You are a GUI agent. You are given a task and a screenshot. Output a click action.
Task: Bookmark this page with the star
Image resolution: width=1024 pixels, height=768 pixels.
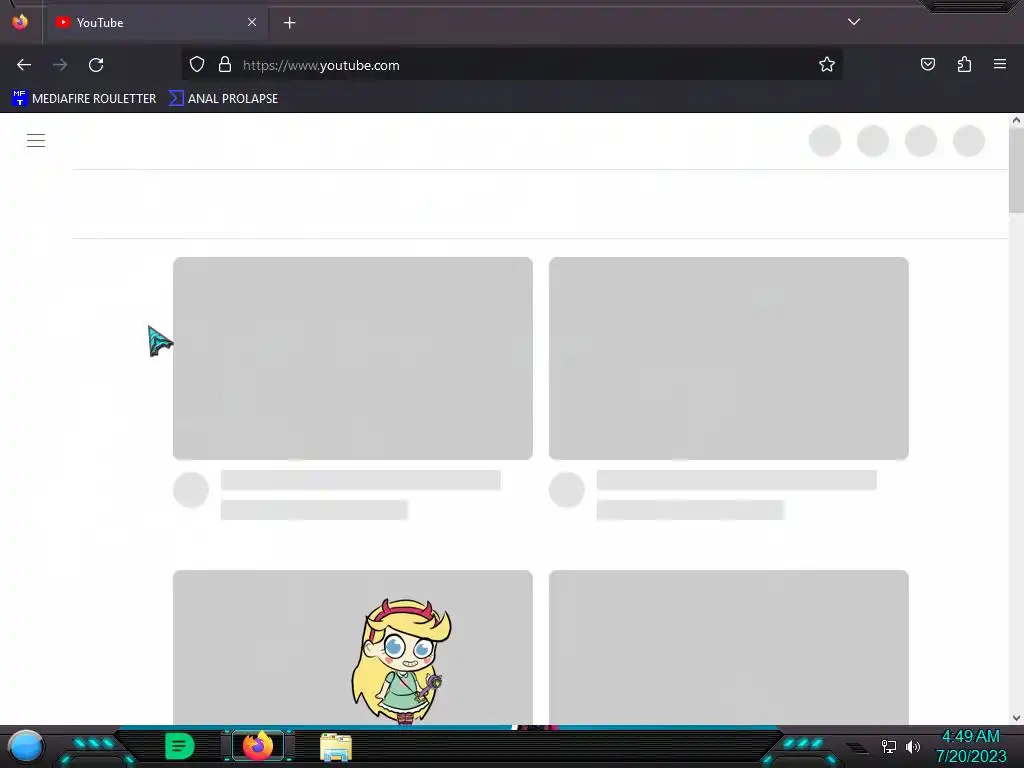click(x=827, y=64)
